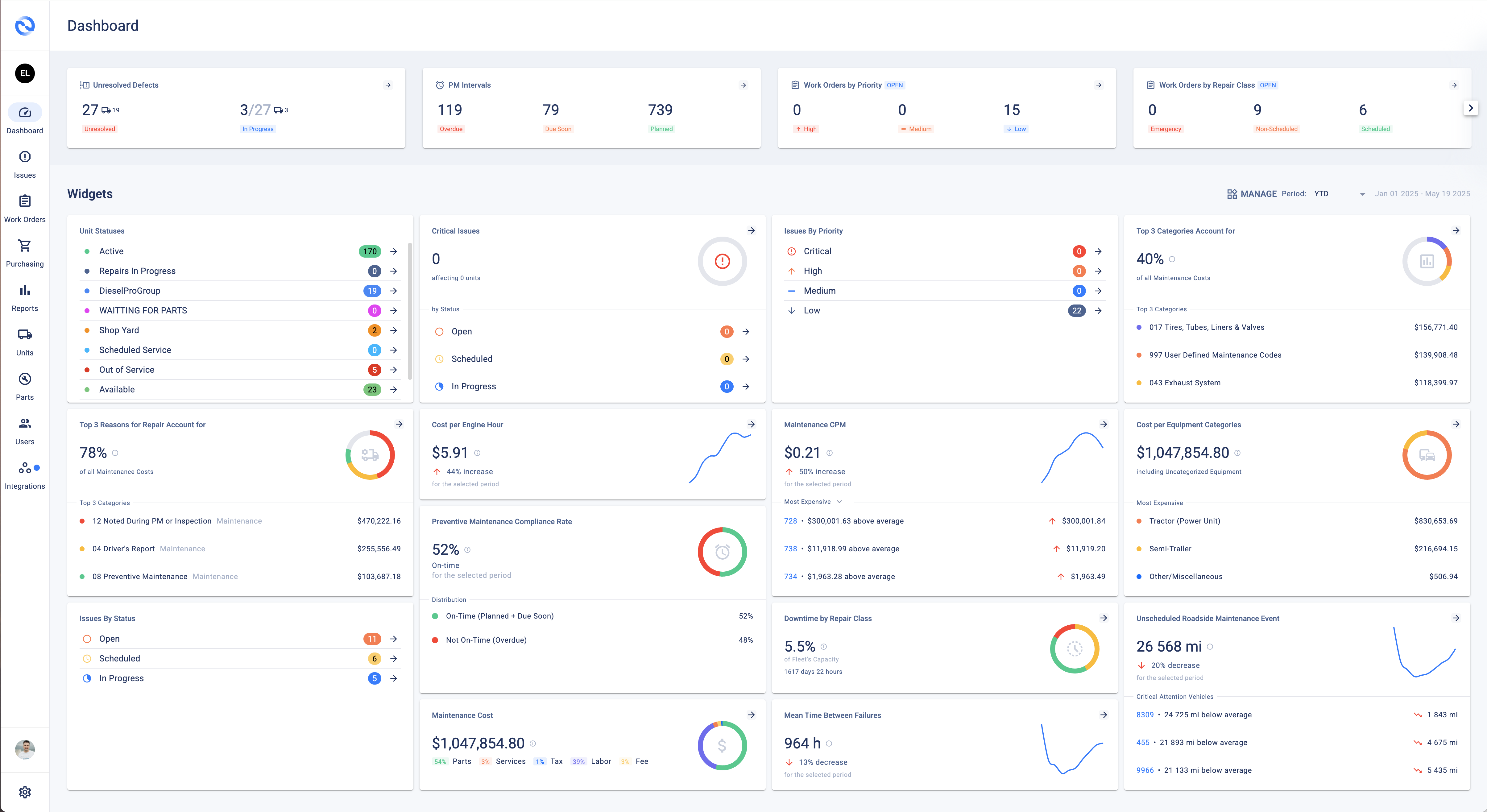Open MANAGE in the Widgets header
This screenshot has height=812, width=1487.
pos(1253,193)
